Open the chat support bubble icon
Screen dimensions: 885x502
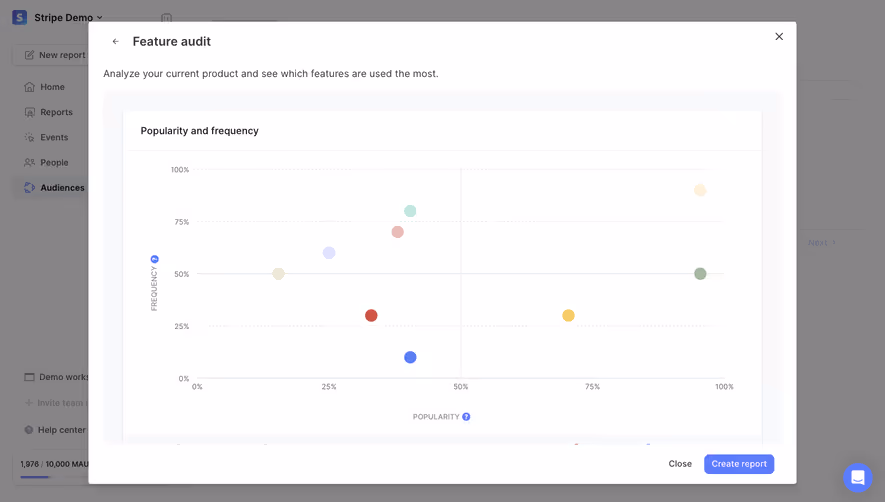(857, 477)
